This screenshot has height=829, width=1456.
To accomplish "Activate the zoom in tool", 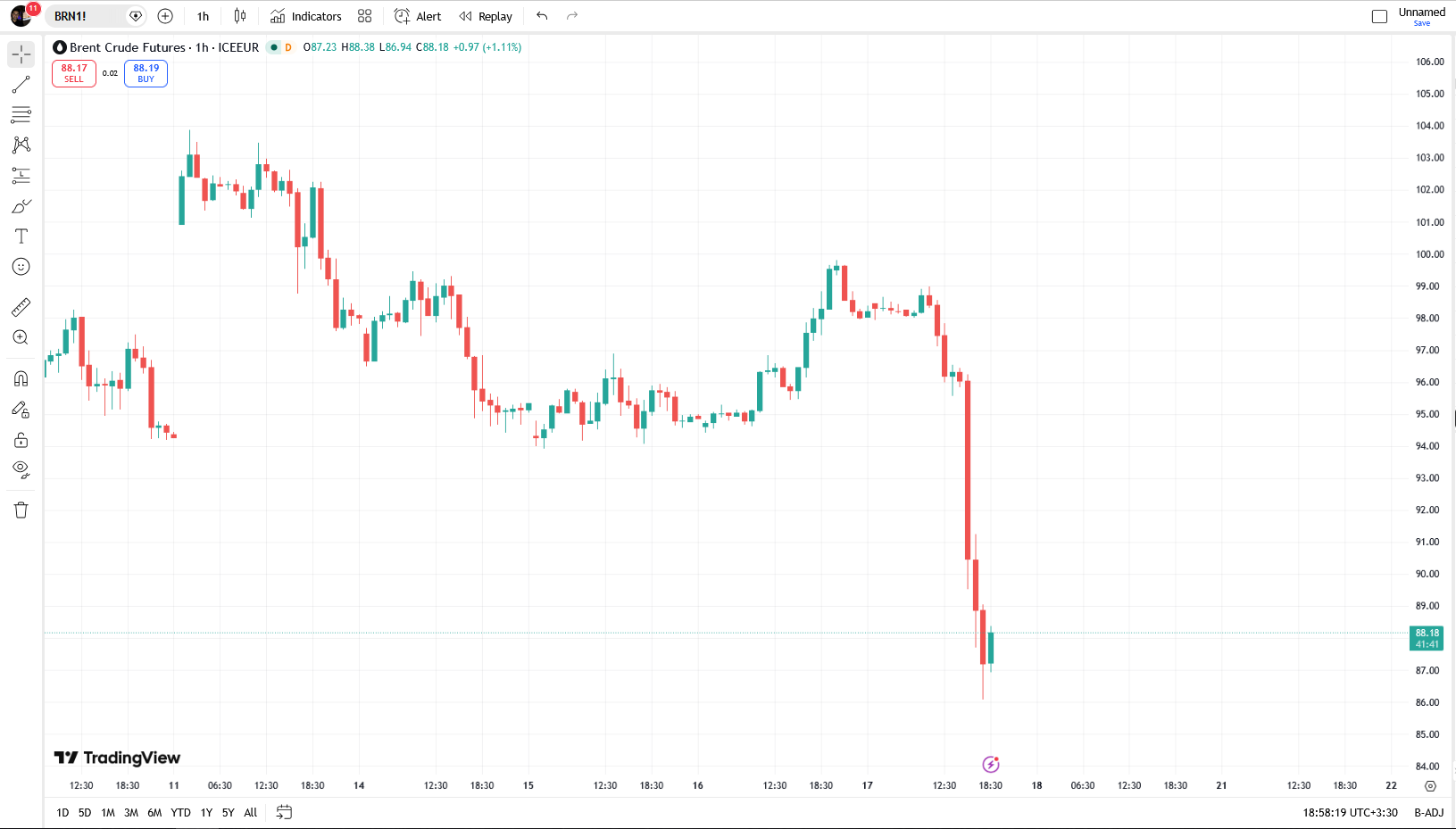I will (x=21, y=337).
